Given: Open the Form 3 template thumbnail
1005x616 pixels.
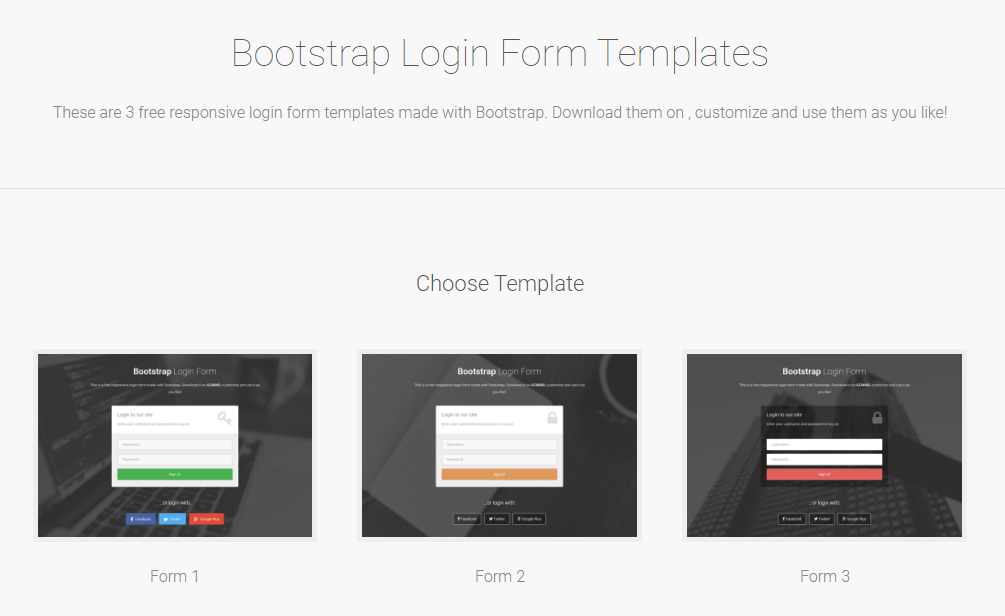Looking at the screenshot, I should click(825, 445).
